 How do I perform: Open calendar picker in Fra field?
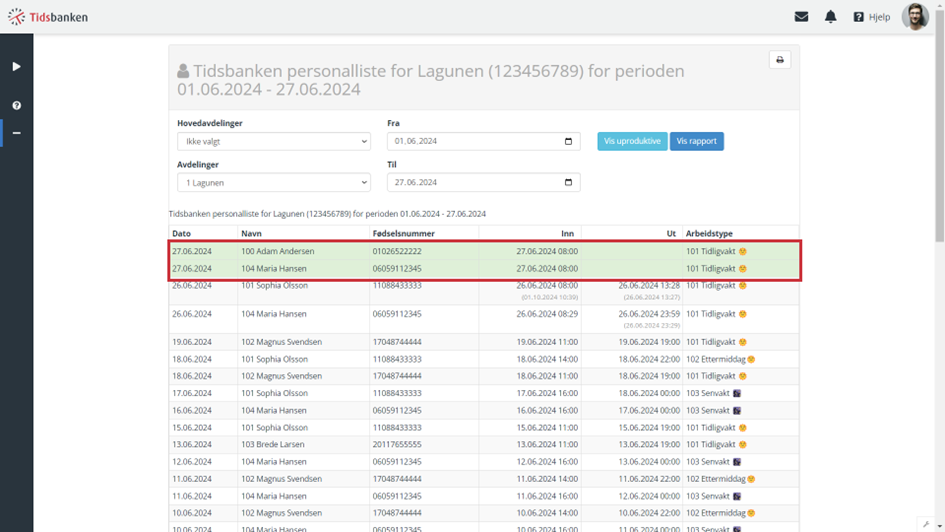(568, 142)
